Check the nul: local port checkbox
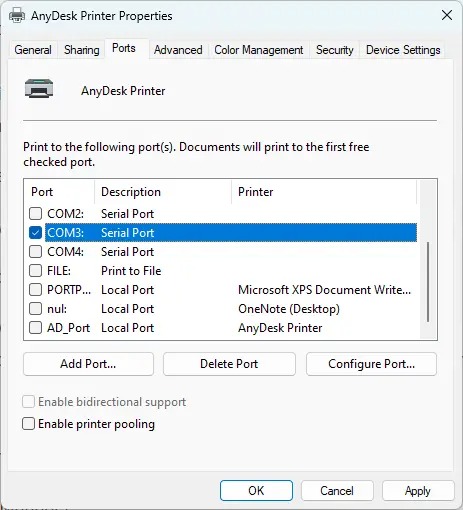This screenshot has height=510, width=463. (x=35, y=309)
